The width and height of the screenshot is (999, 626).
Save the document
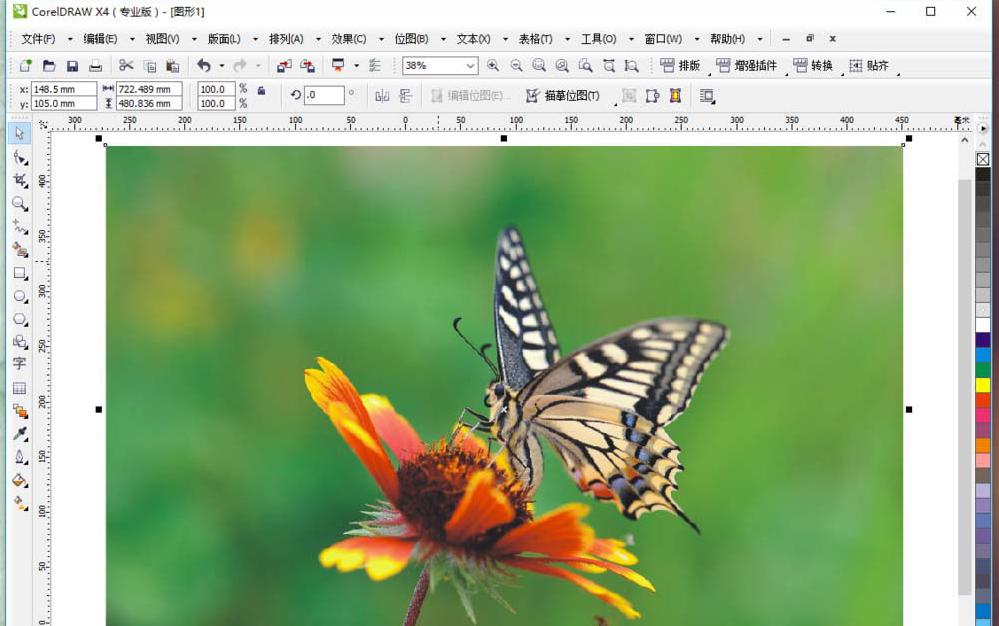pos(73,66)
